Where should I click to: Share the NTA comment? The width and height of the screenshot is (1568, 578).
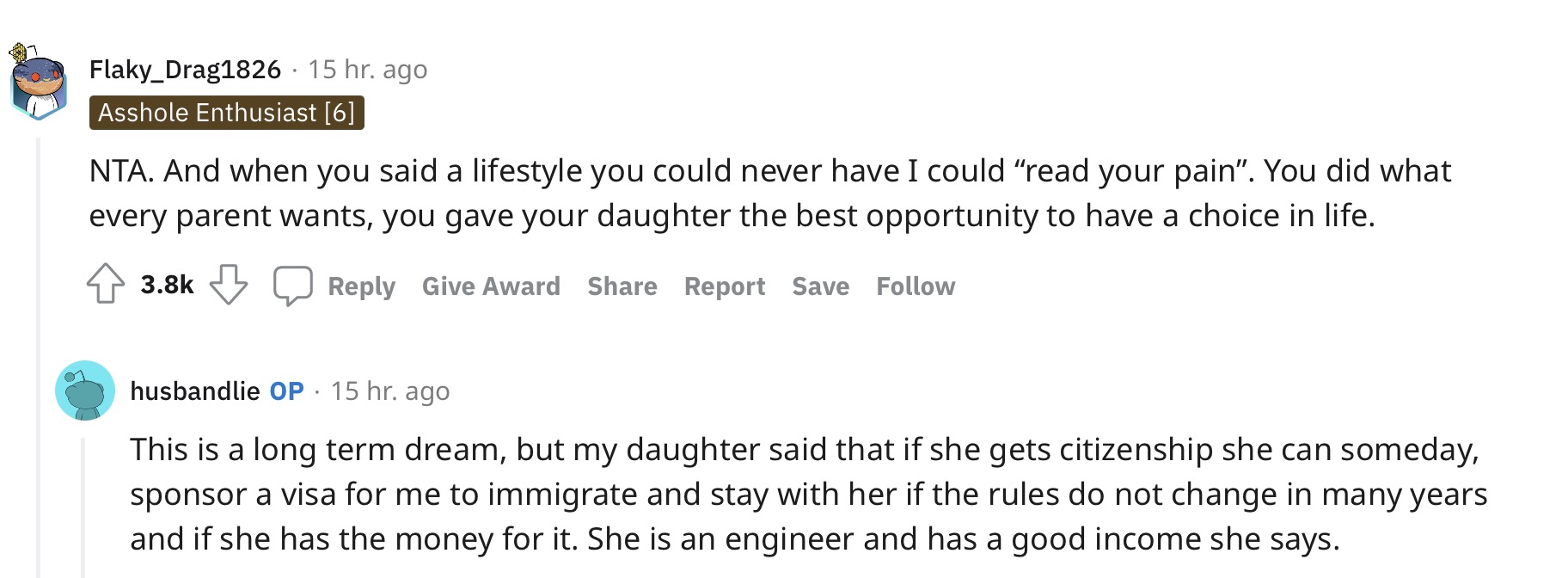(622, 286)
